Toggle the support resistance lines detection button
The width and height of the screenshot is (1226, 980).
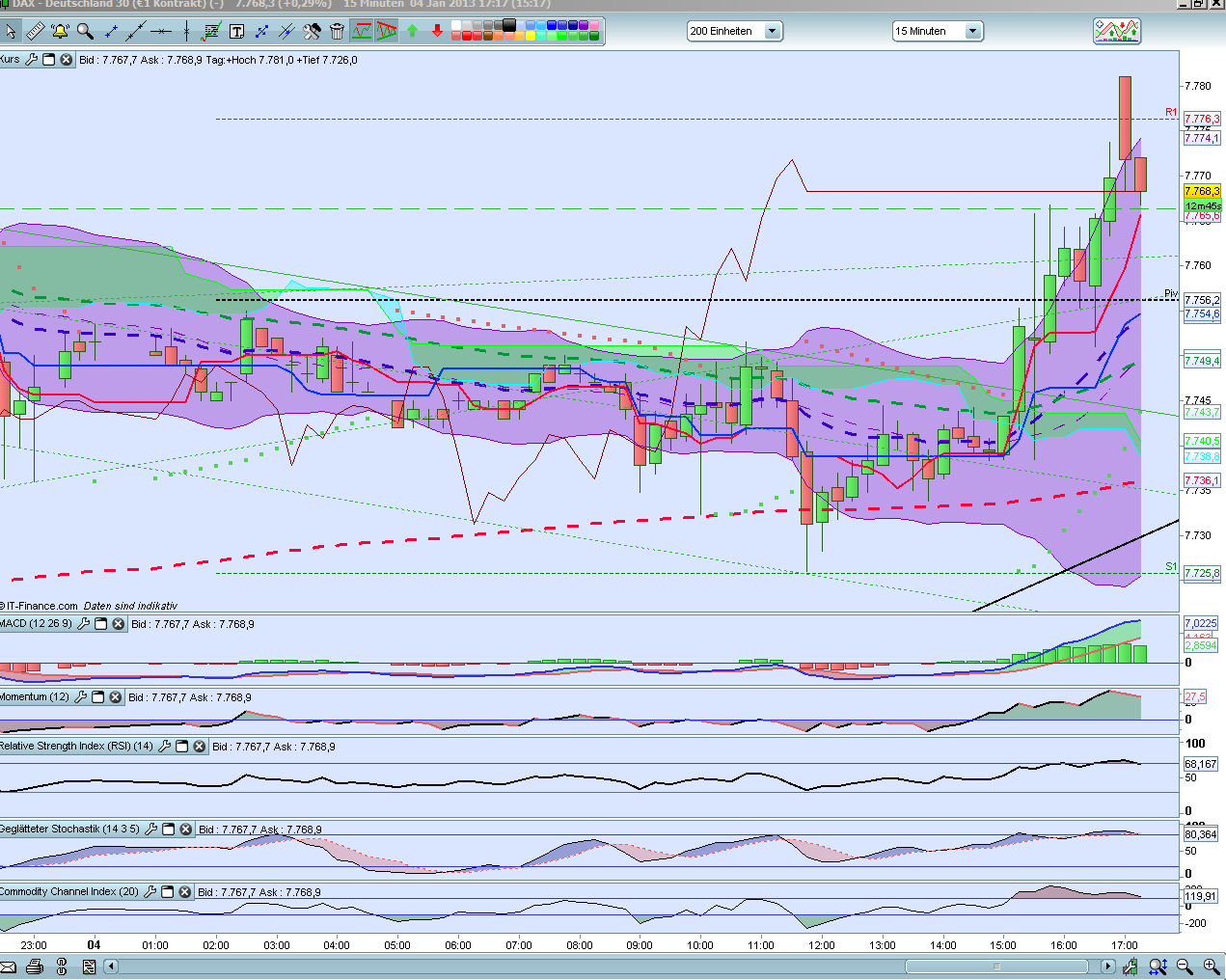(x=362, y=31)
